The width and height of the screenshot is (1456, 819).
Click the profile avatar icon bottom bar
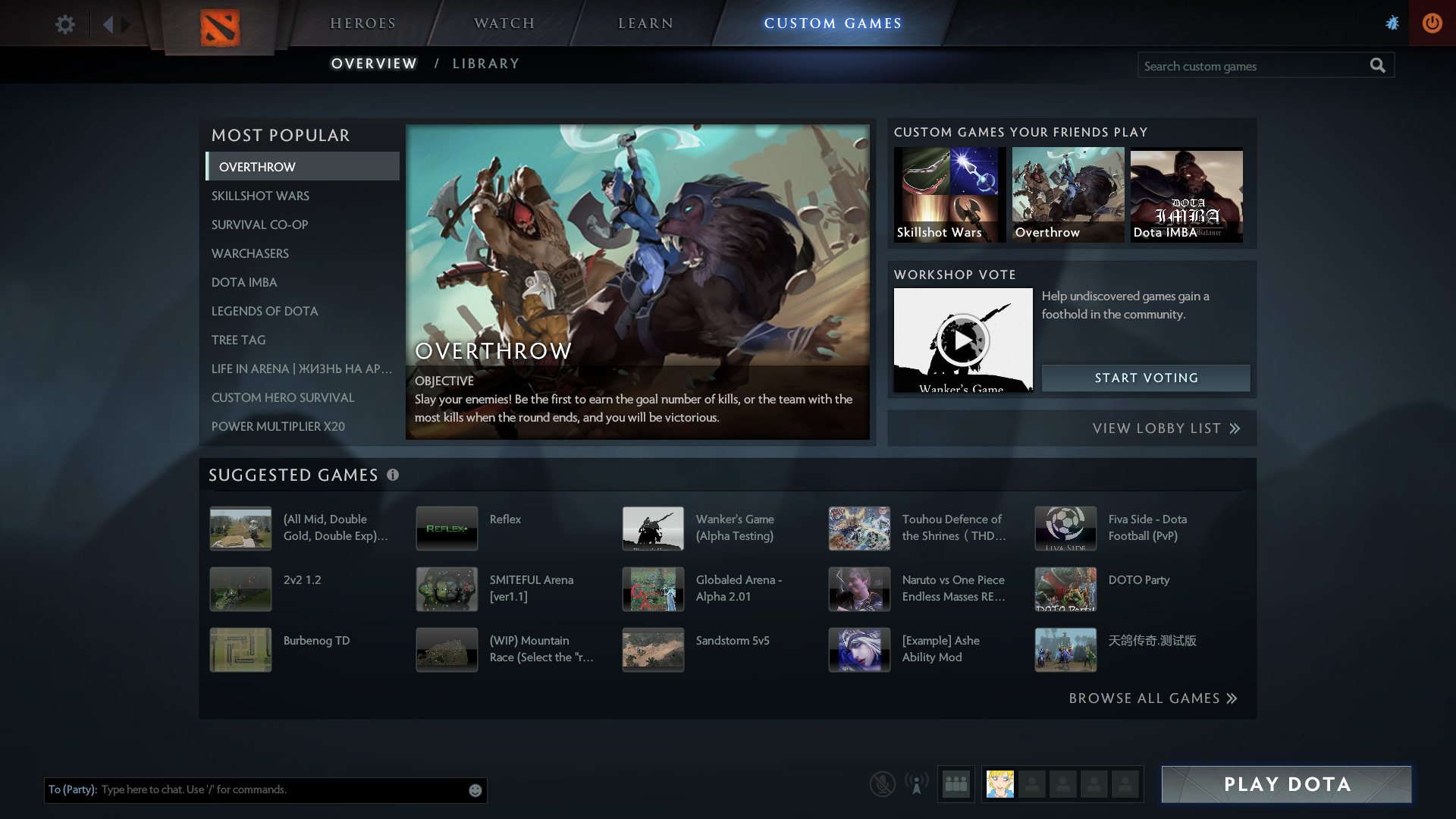(x=999, y=785)
